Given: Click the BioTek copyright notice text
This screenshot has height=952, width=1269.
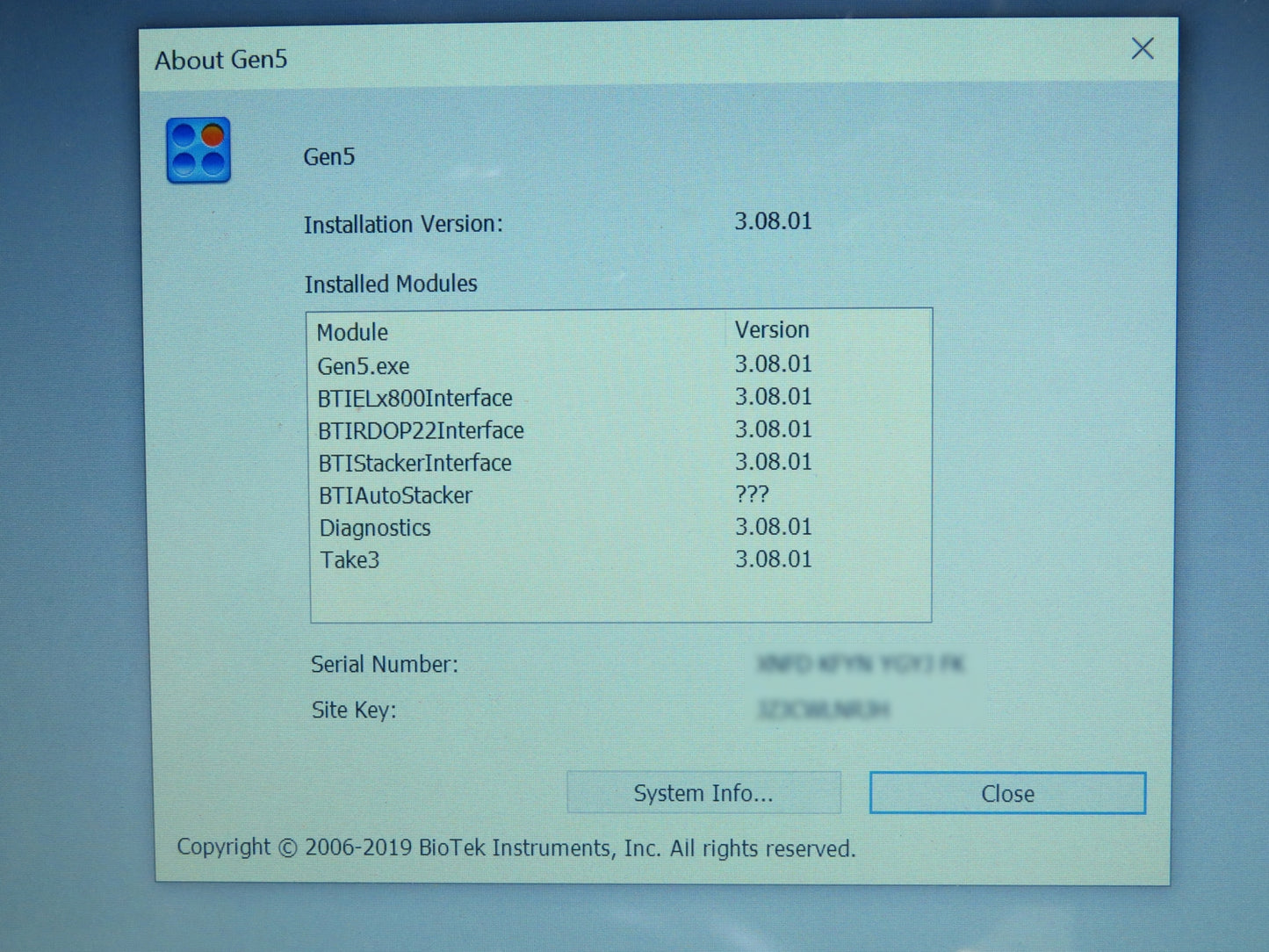Looking at the screenshot, I should pyautogui.click(x=516, y=847).
